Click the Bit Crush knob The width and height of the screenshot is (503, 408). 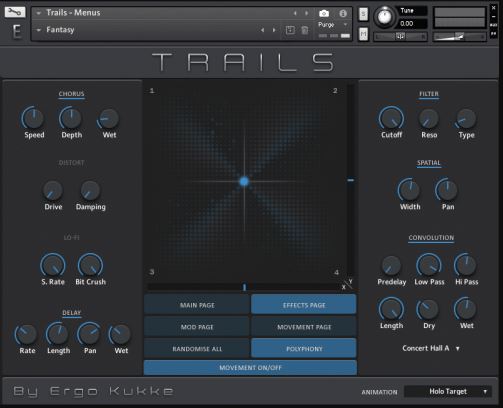tap(90, 265)
